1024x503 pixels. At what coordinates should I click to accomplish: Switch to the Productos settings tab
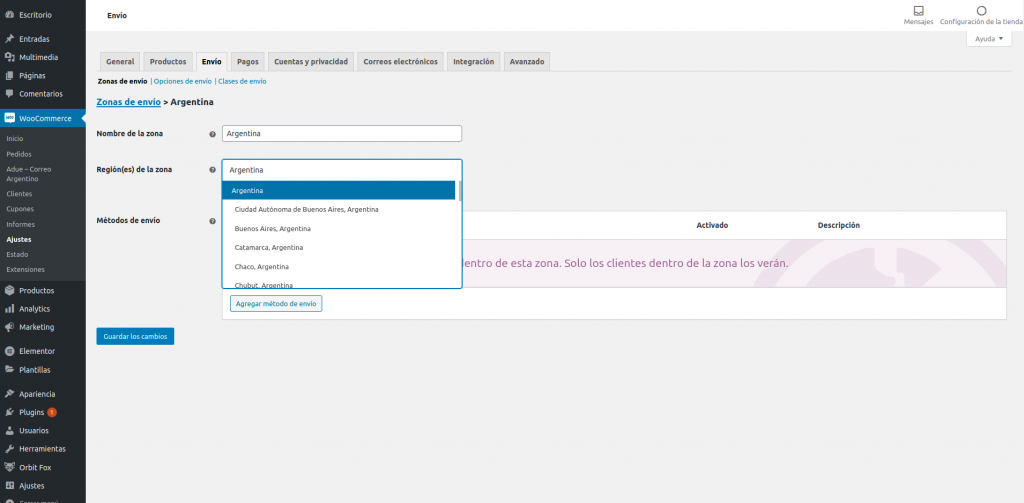click(168, 61)
